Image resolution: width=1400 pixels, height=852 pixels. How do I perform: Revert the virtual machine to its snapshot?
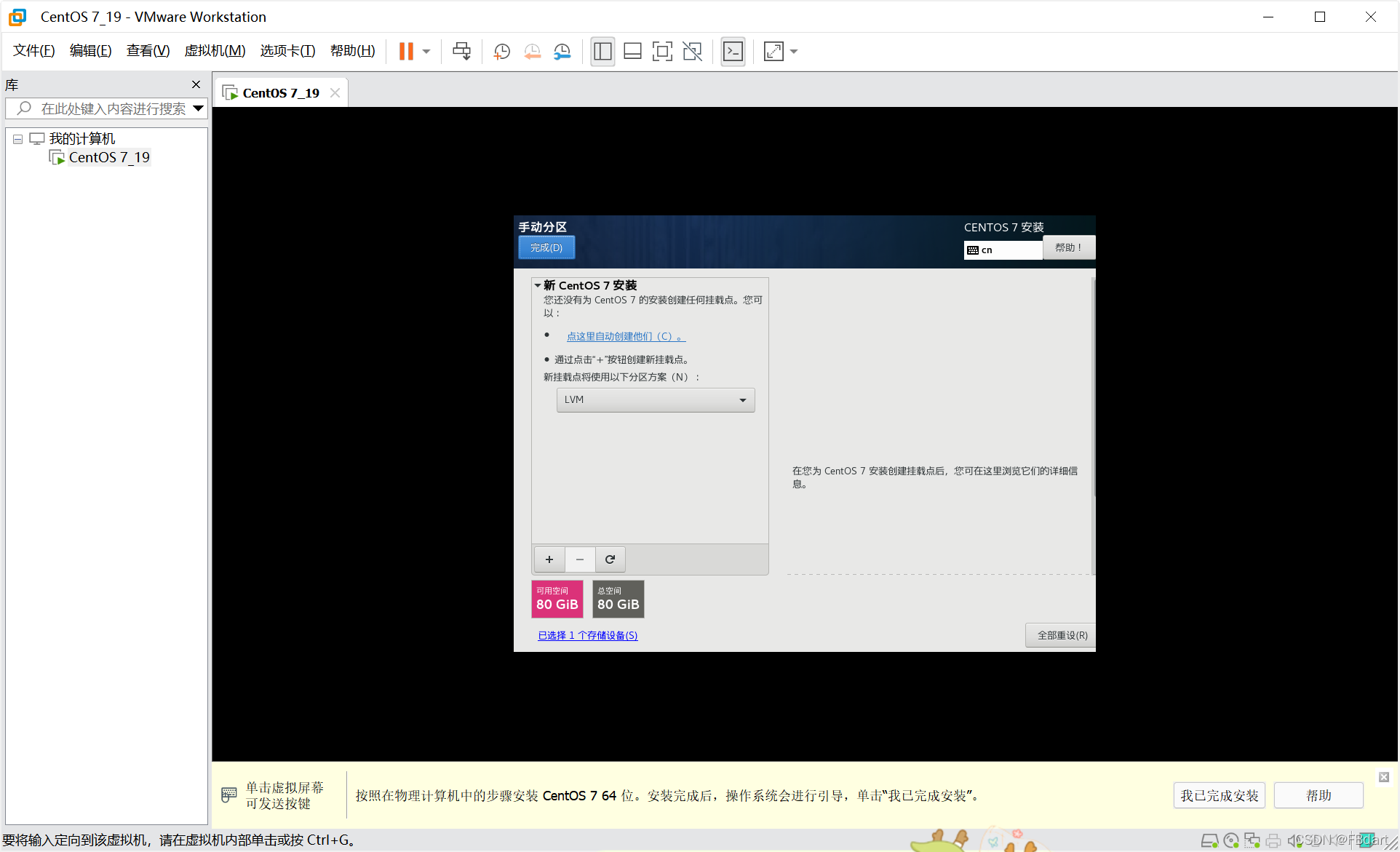pos(532,51)
